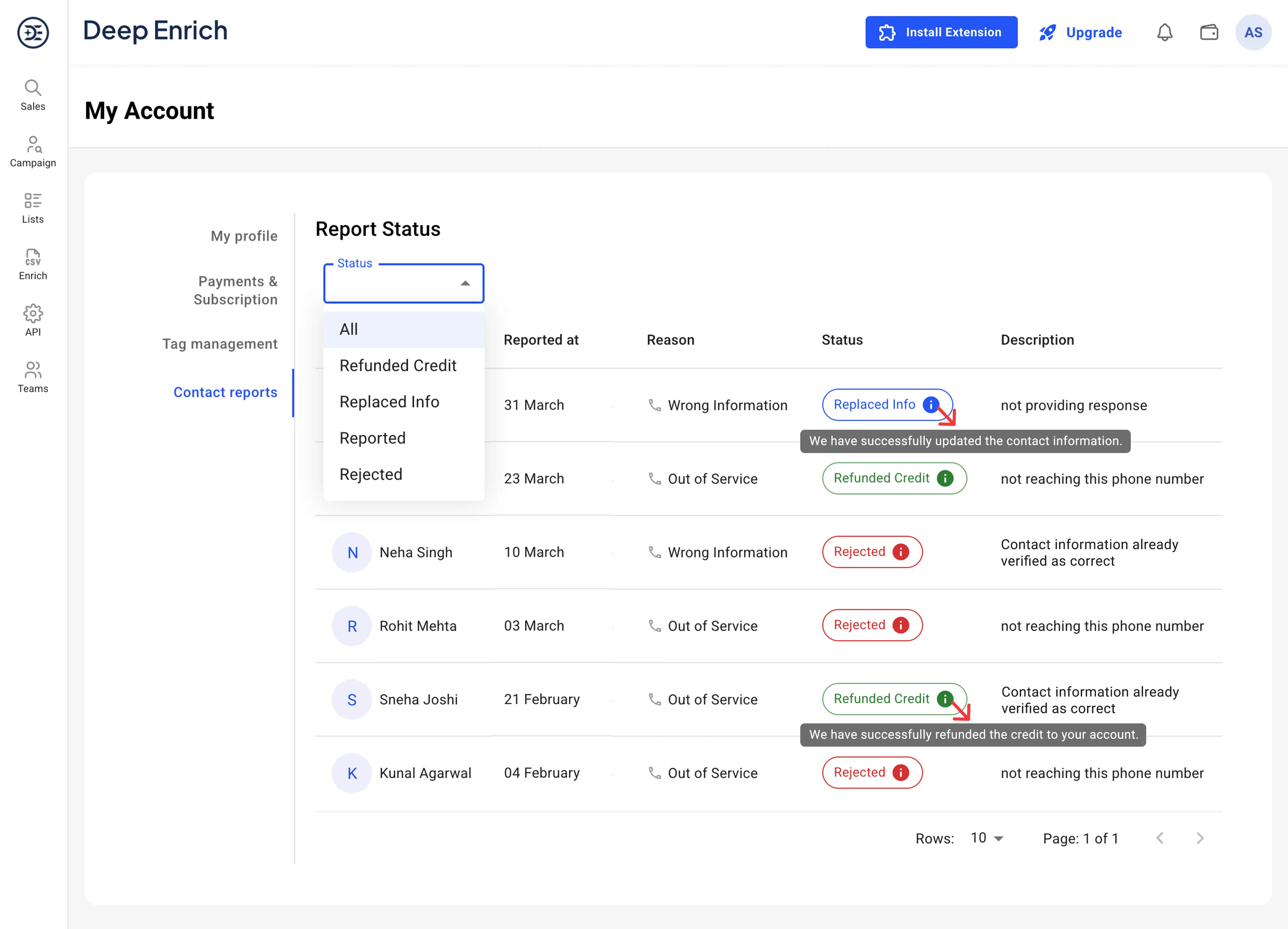This screenshot has width=1288, height=929.
Task: Click the Reason column header
Action: coord(671,340)
